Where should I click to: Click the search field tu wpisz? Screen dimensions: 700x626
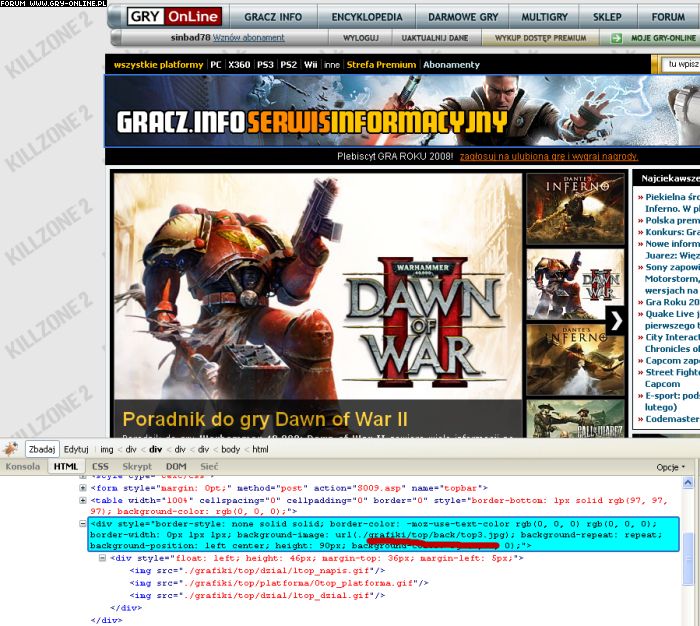coord(681,64)
